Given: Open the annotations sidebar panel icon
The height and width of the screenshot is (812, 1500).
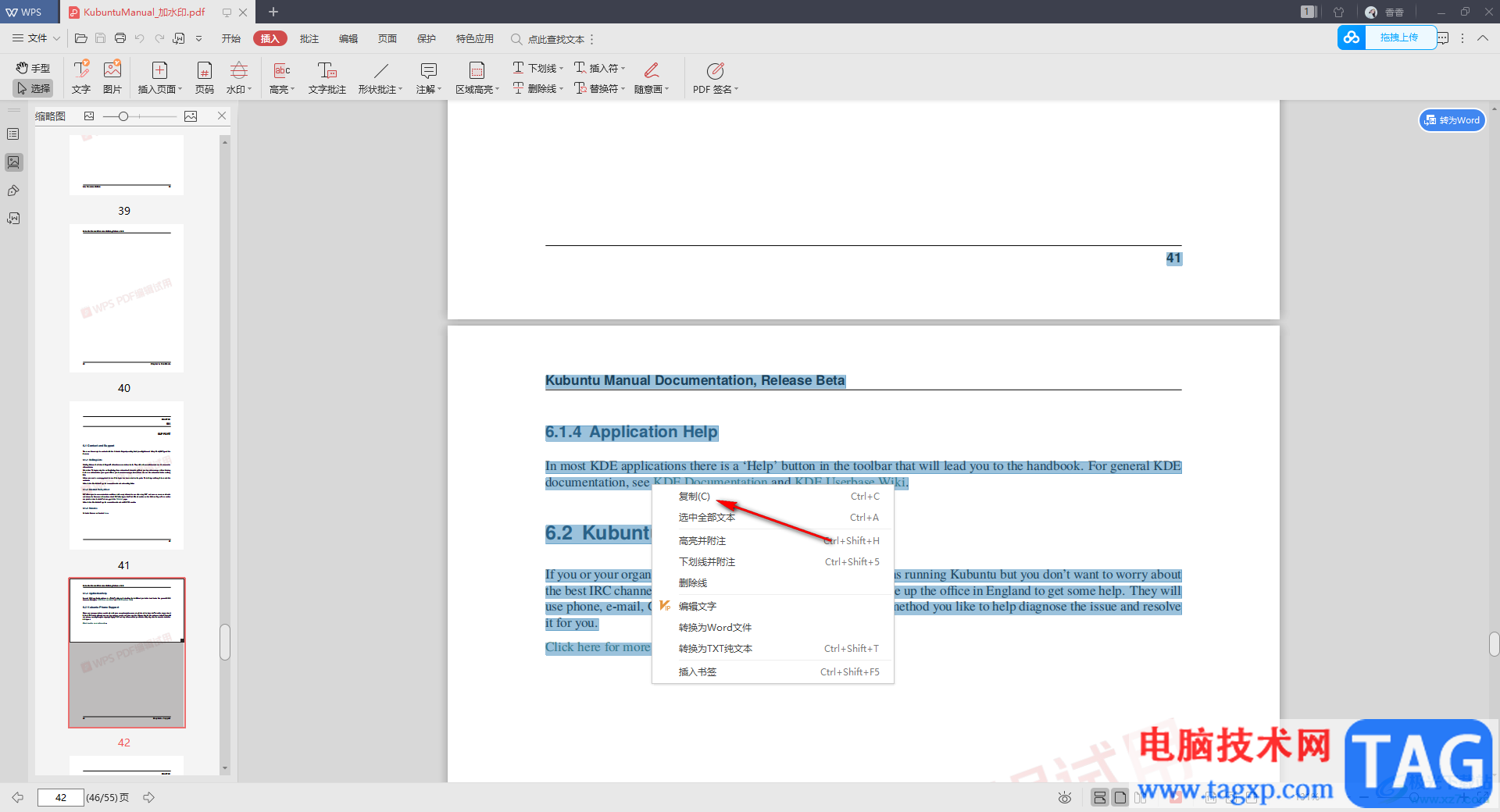Looking at the screenshot, I should (x=13, y=191).
